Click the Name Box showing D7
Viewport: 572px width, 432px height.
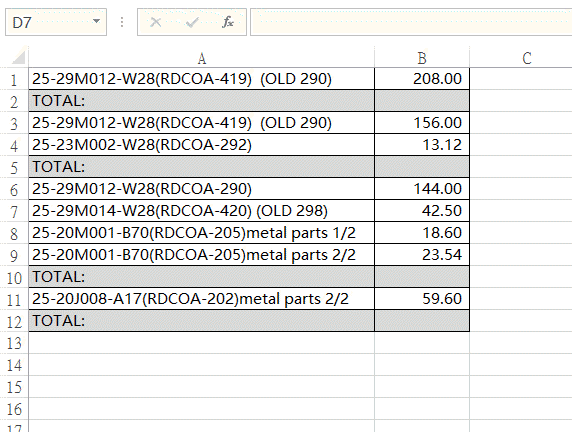(56, 22)
